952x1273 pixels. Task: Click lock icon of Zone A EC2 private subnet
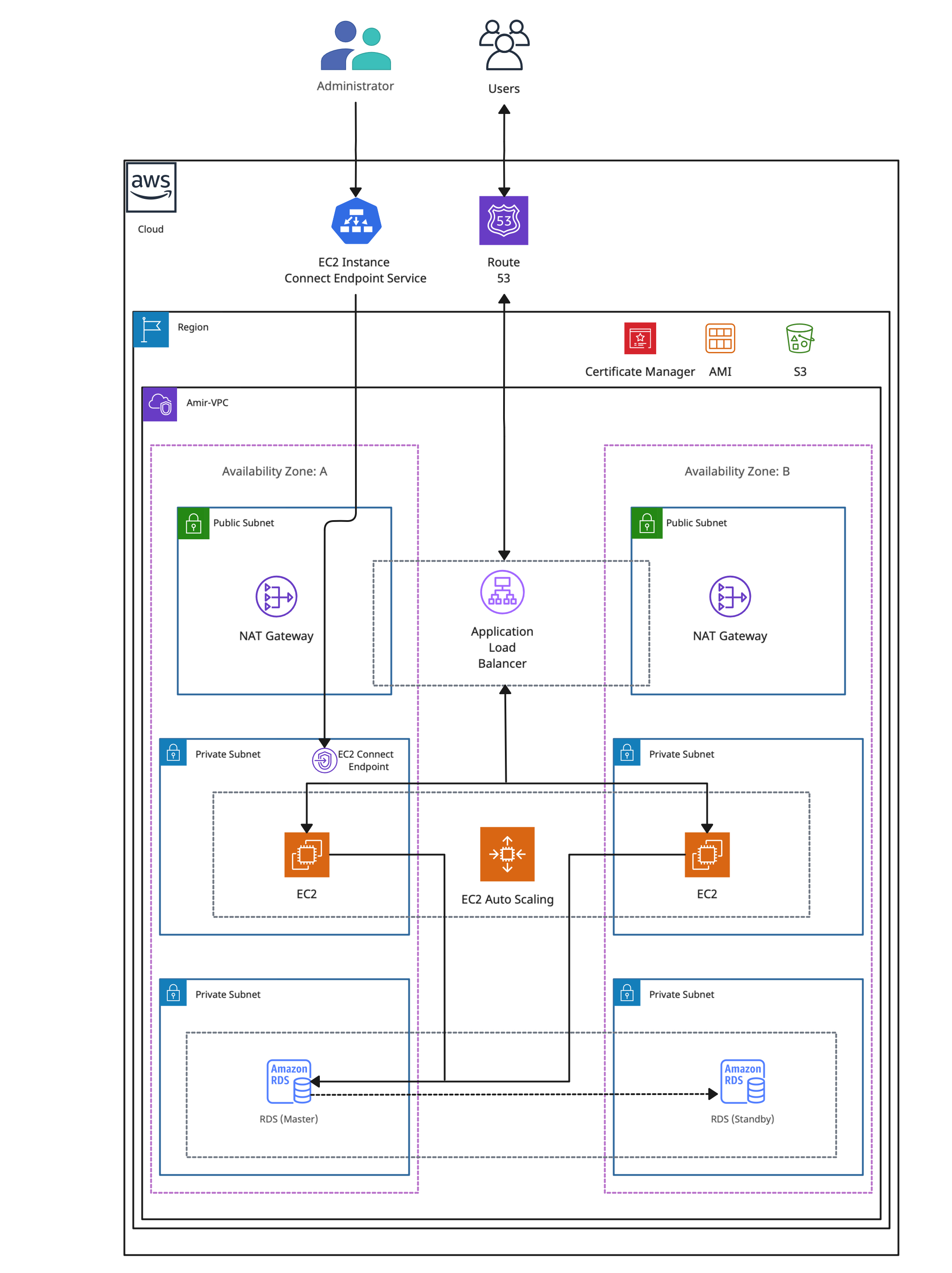point(173,753)
